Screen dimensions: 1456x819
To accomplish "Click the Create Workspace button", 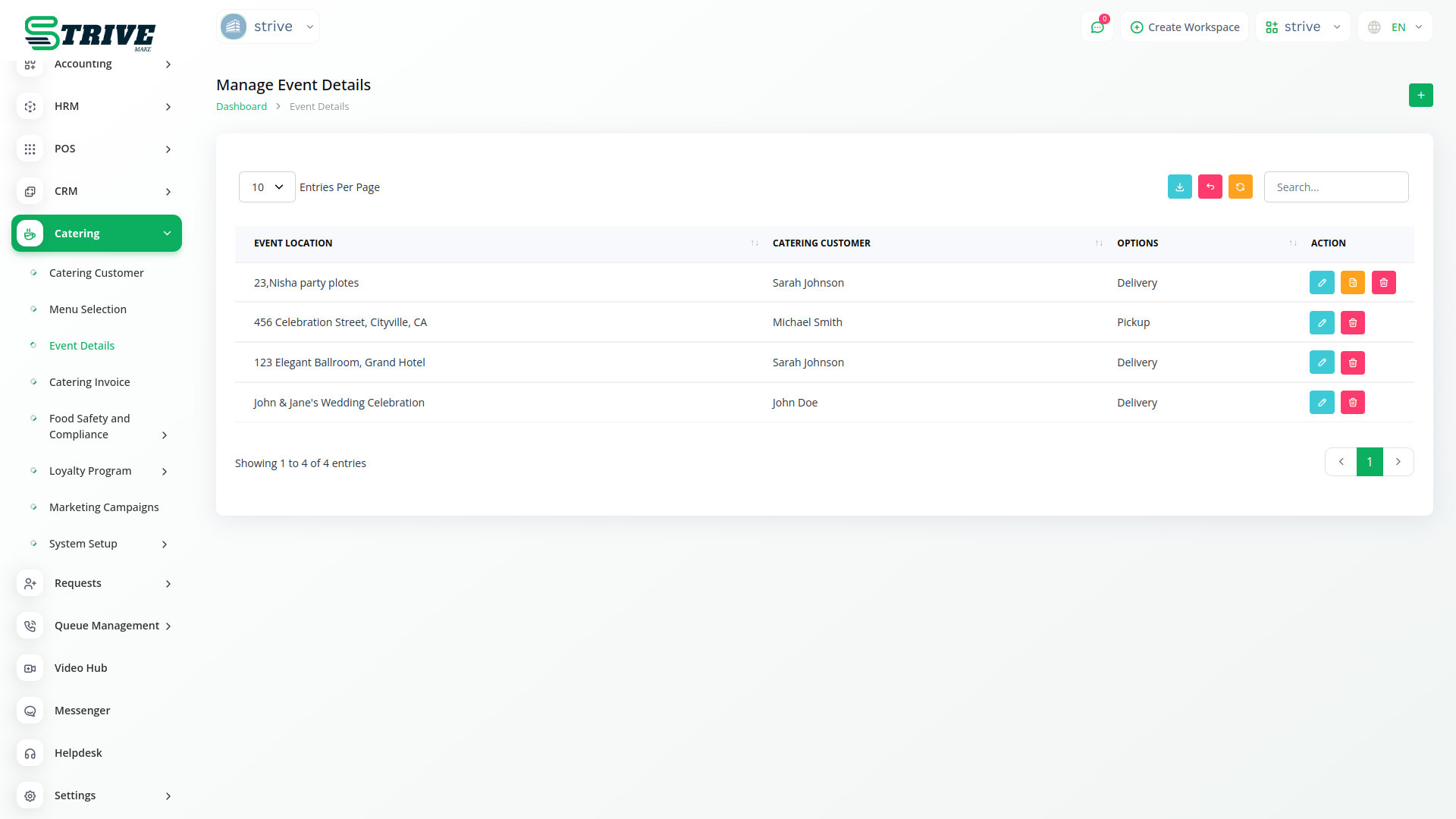I will point(1185,27).
